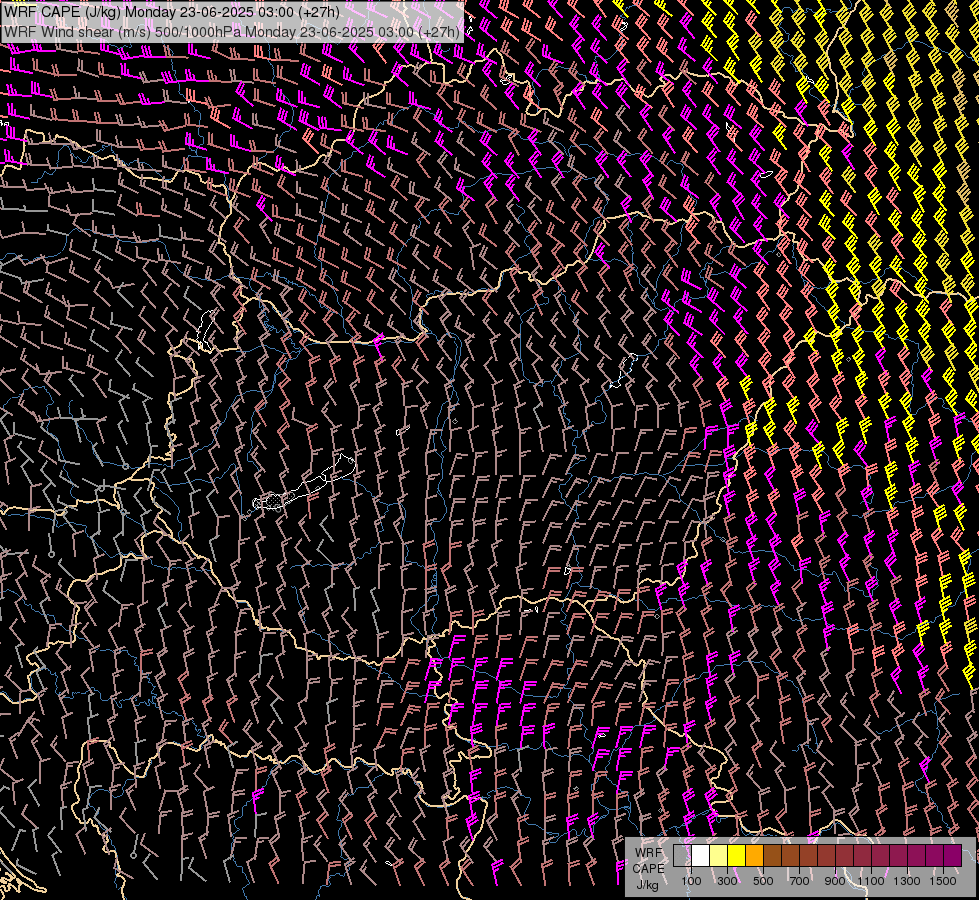Click the white 100–200 J/kg legend swatch
The width and height of the screenshot is (979, 900).
(701, 855)
